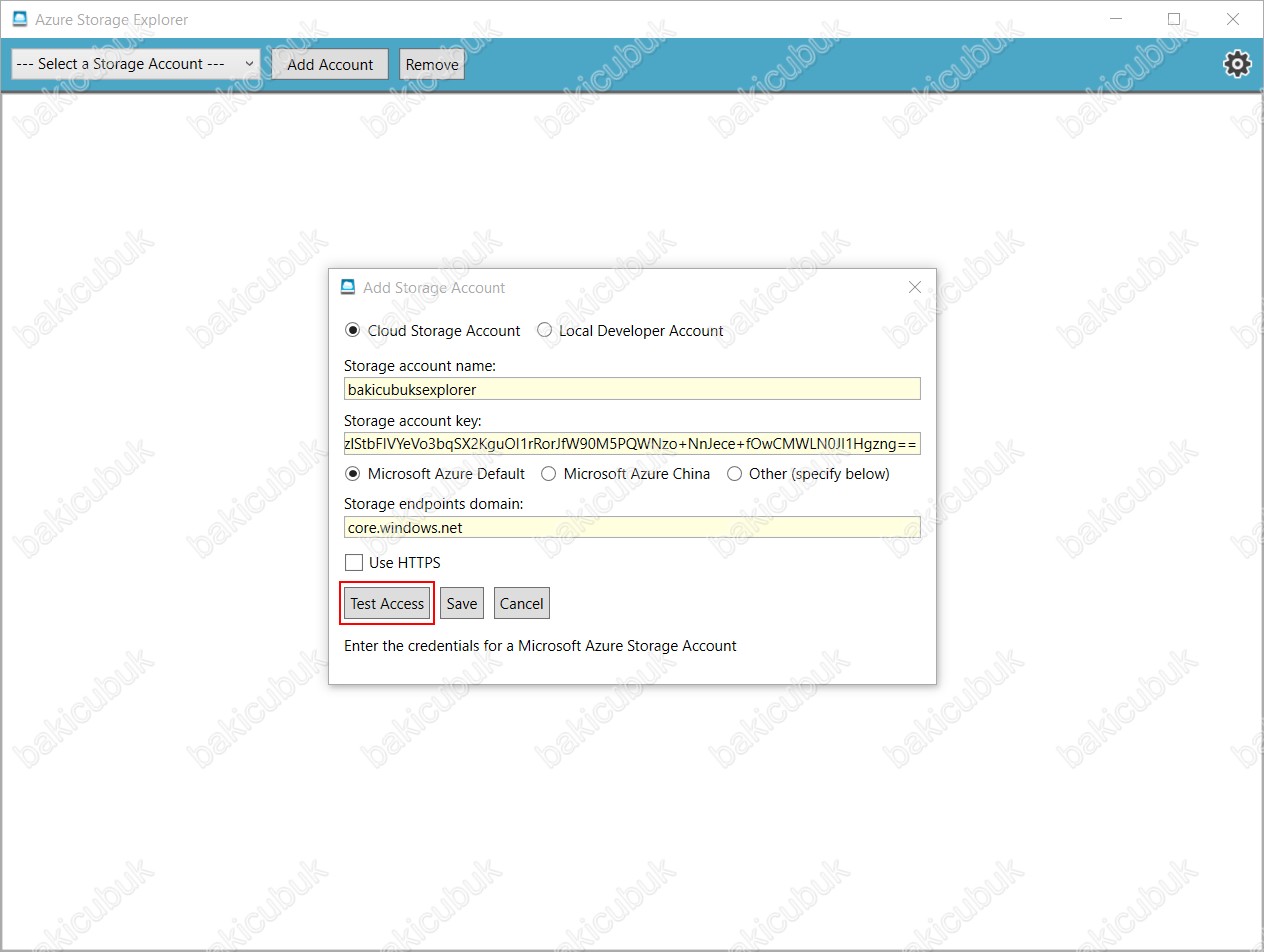Click the 'Azure Storage Explorer' window title text
The height and width of the screenshot is (952, 1264).
coord(111,20)
